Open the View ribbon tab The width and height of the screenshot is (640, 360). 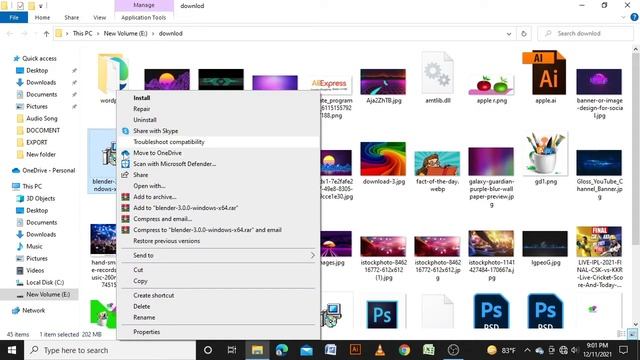(x=99, y=18)
